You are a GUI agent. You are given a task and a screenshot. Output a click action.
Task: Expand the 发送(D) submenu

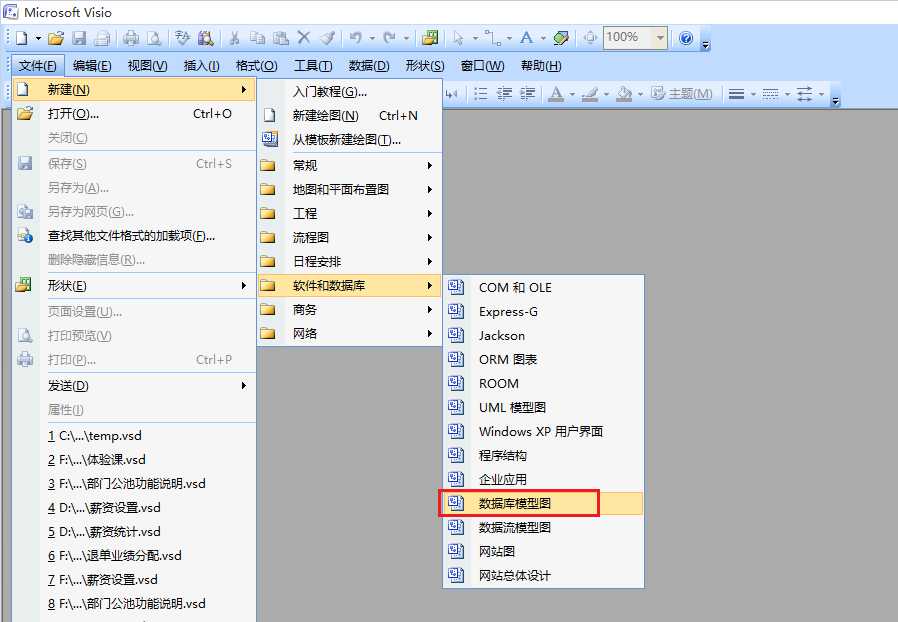134,386
